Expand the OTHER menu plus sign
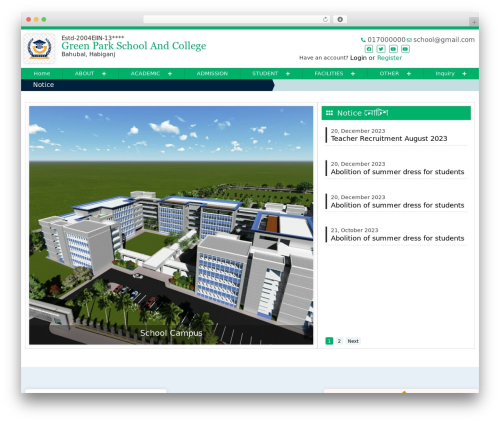Viewport: 500px width, 423px height. tap(409, 74)
